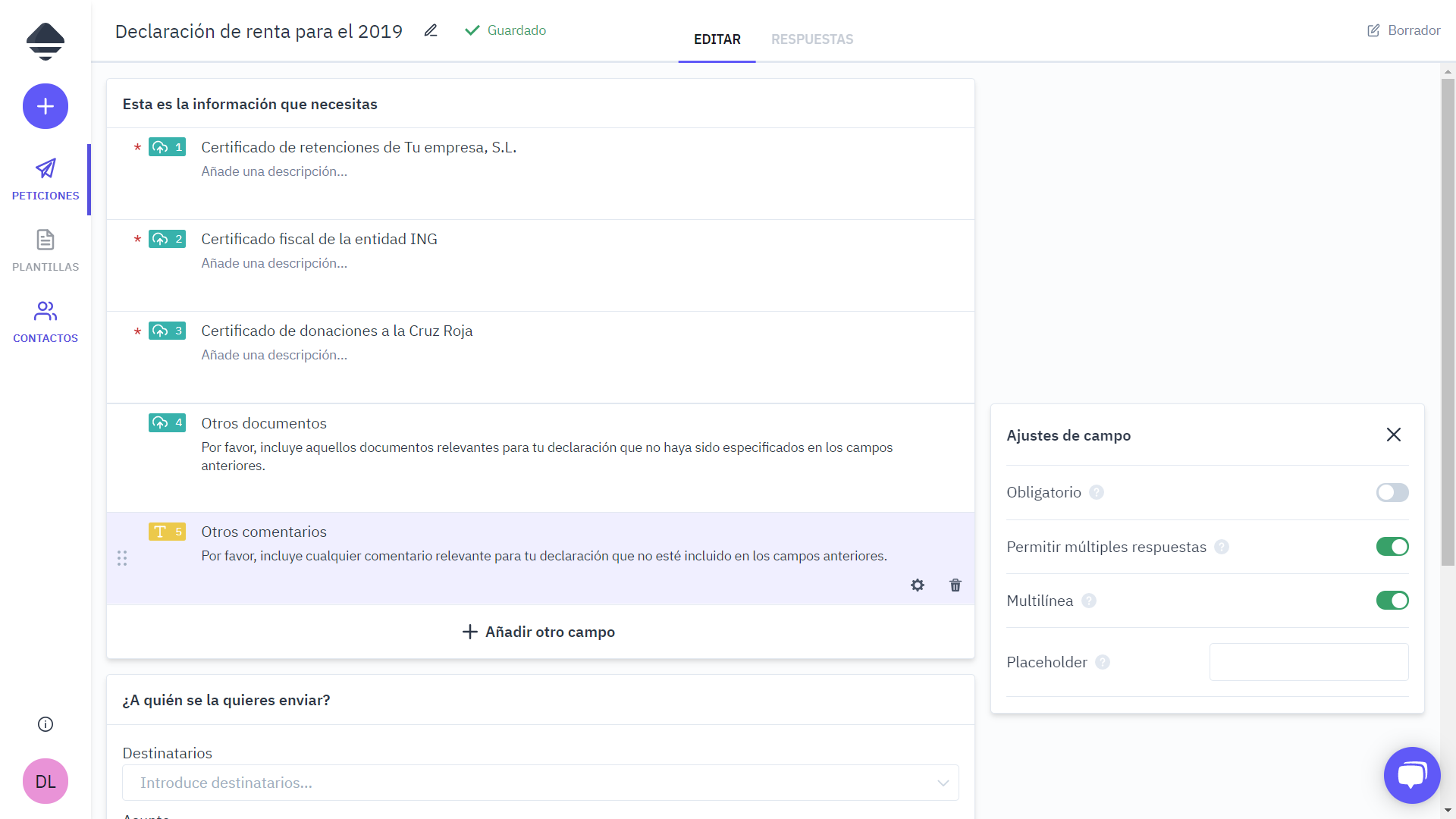Open the Obligatorio help tooltip icon

coord(1097,492)
